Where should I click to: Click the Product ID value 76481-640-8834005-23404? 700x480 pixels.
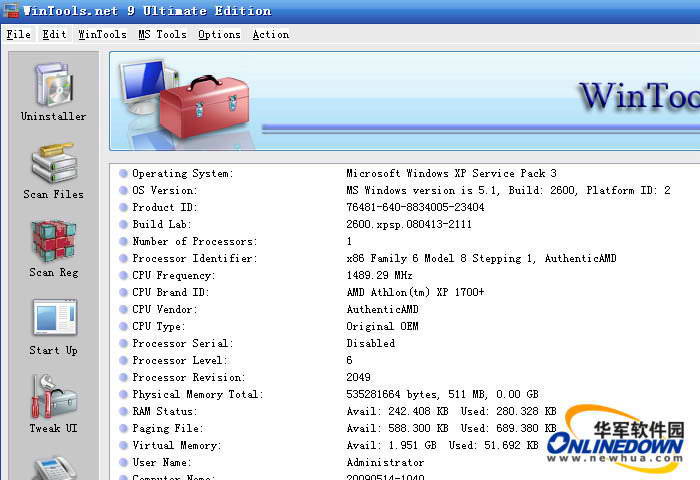pos(415,207)
